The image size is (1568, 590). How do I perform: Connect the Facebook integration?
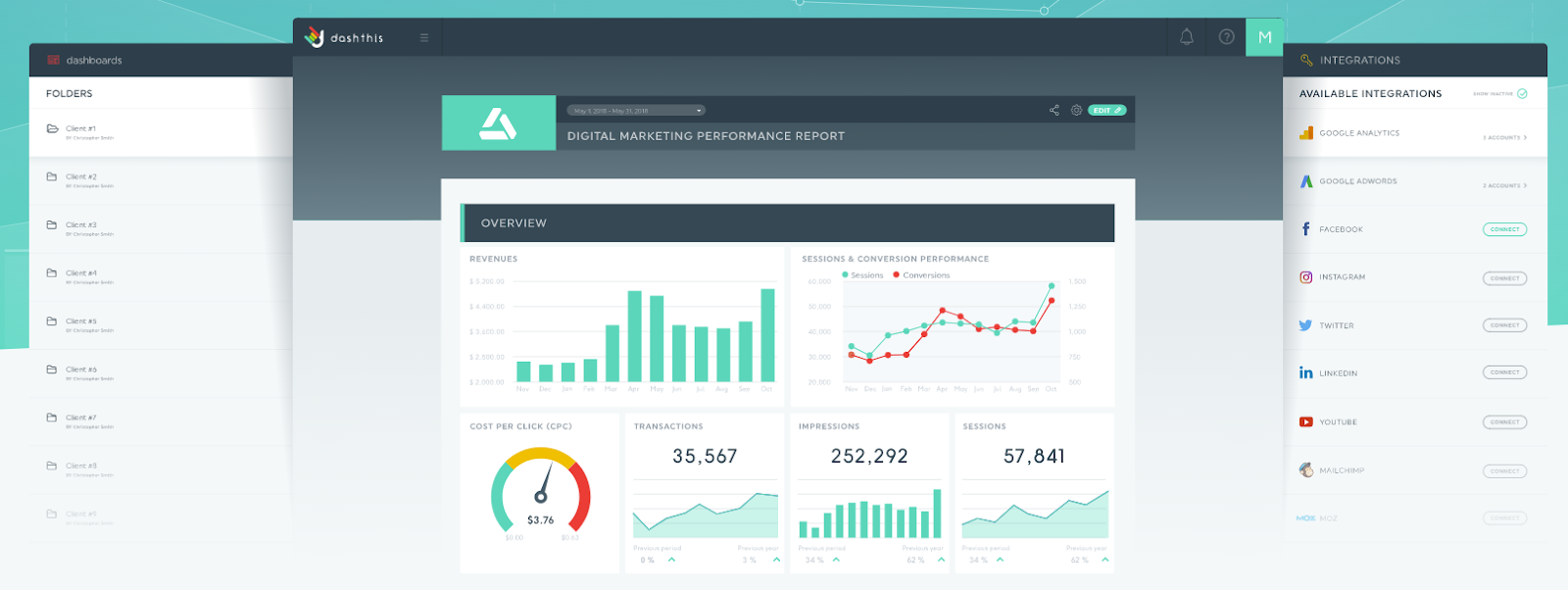1504,229
